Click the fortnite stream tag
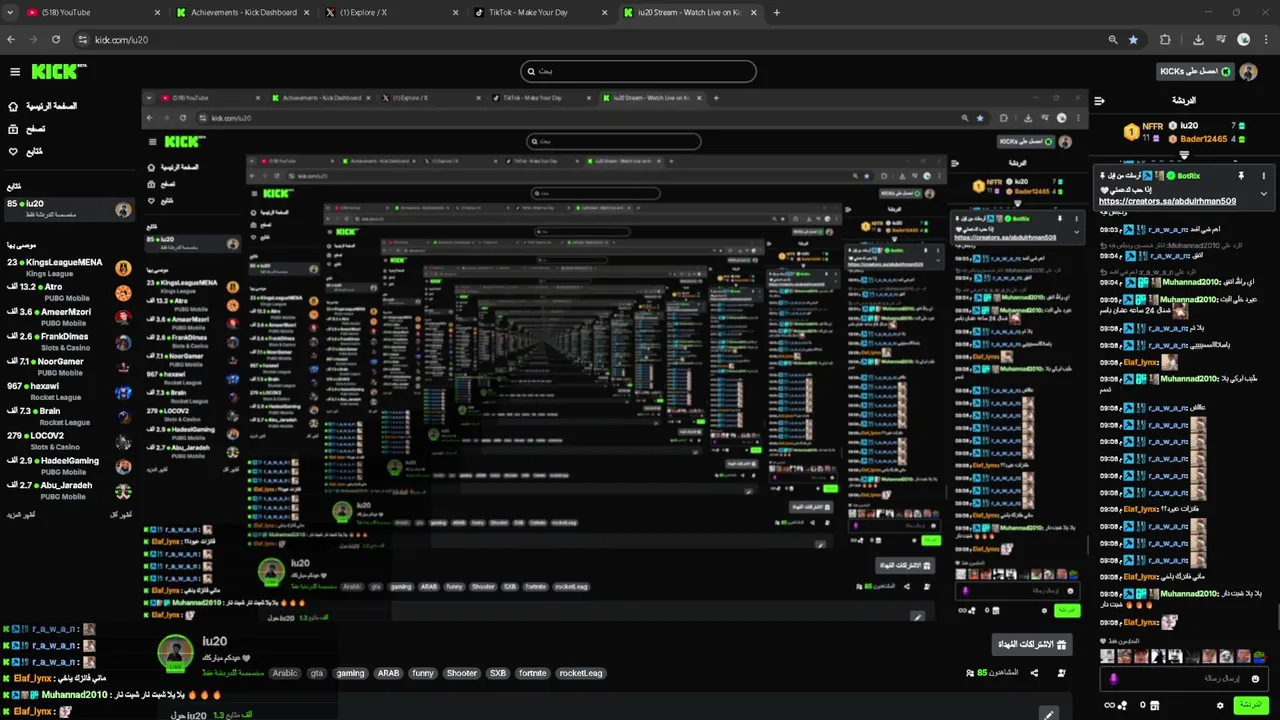This screenshot has width=1280, height=720. click(x=533, y=673)
